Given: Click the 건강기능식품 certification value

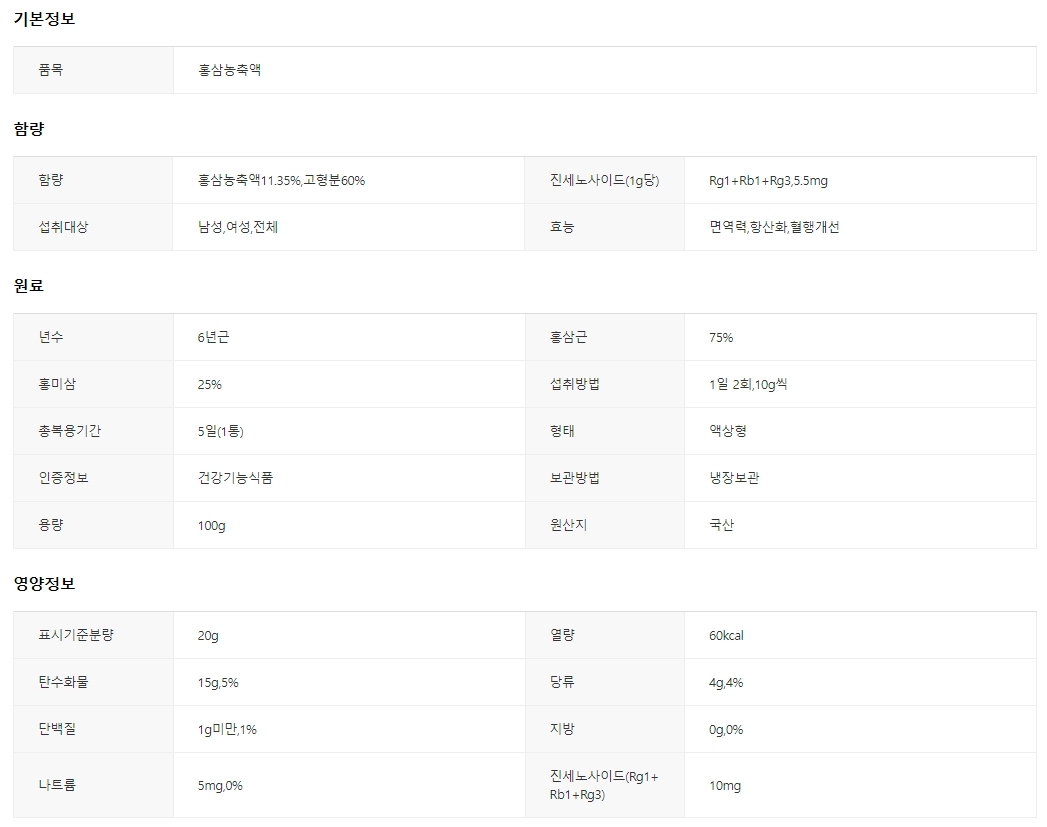Looking at the screenshot, I should coord(235,478).
